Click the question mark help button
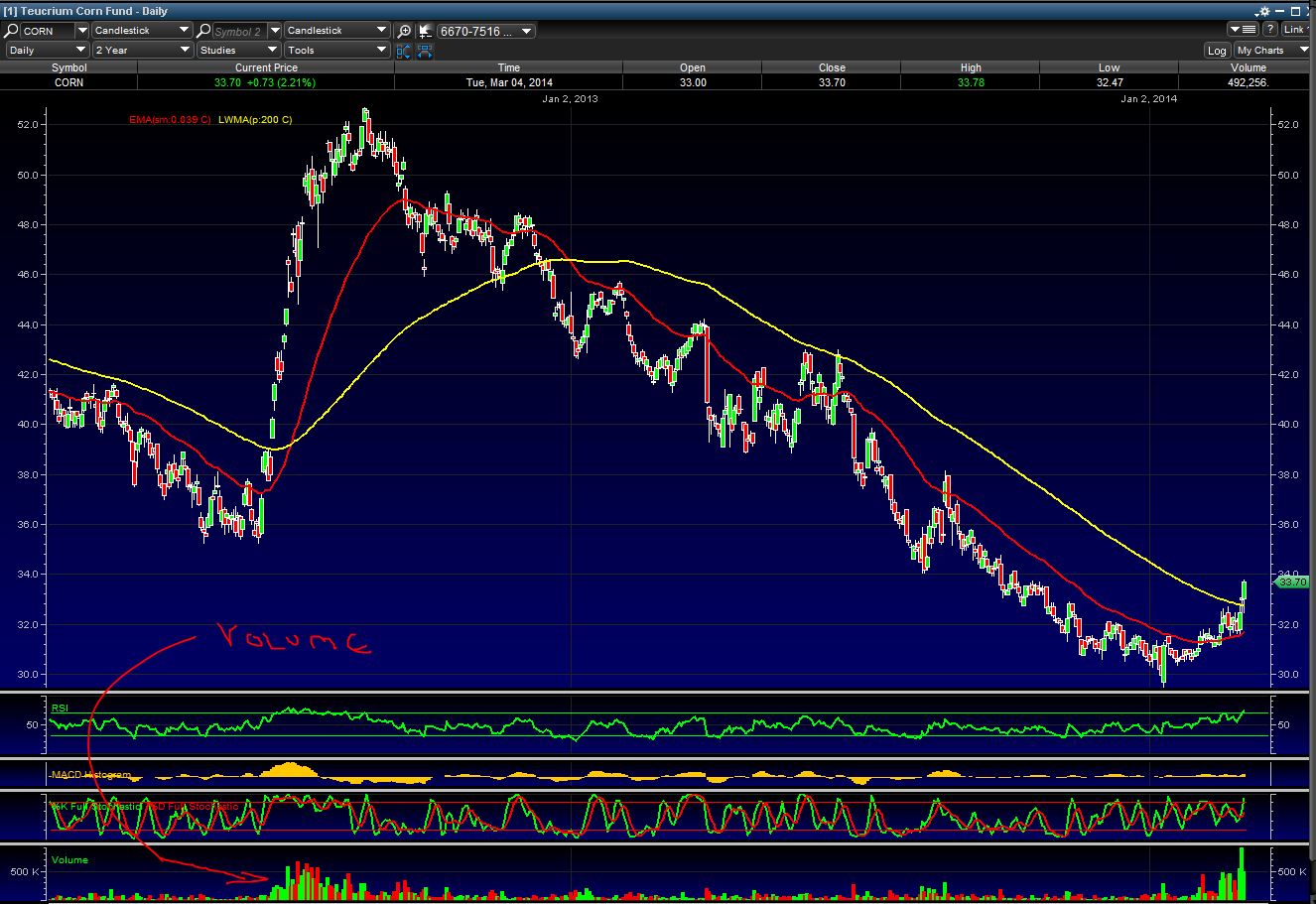 point(1269,31)
